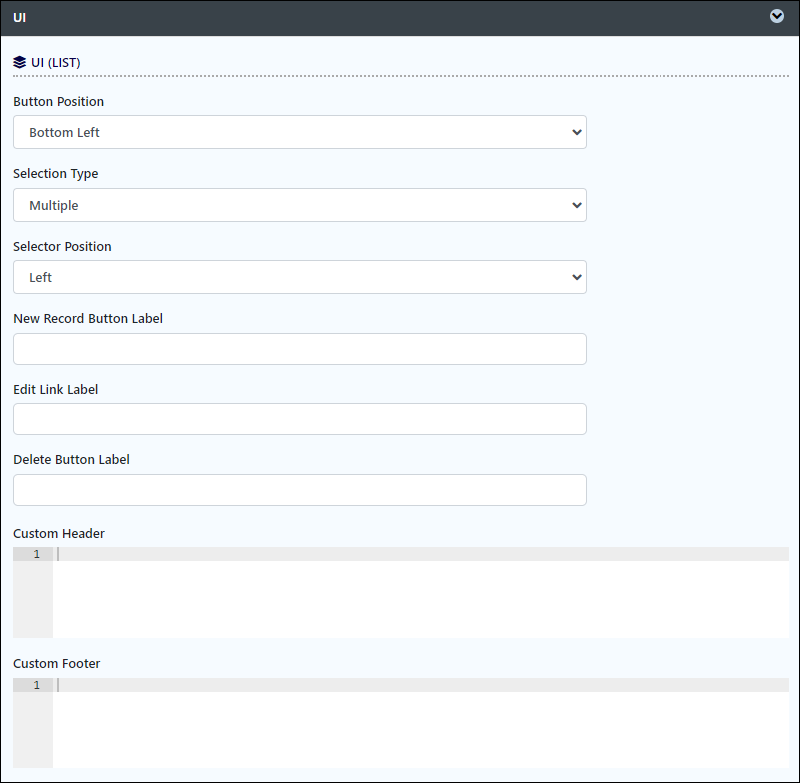Focus the Edit Link Label field

tap(300, 419)
